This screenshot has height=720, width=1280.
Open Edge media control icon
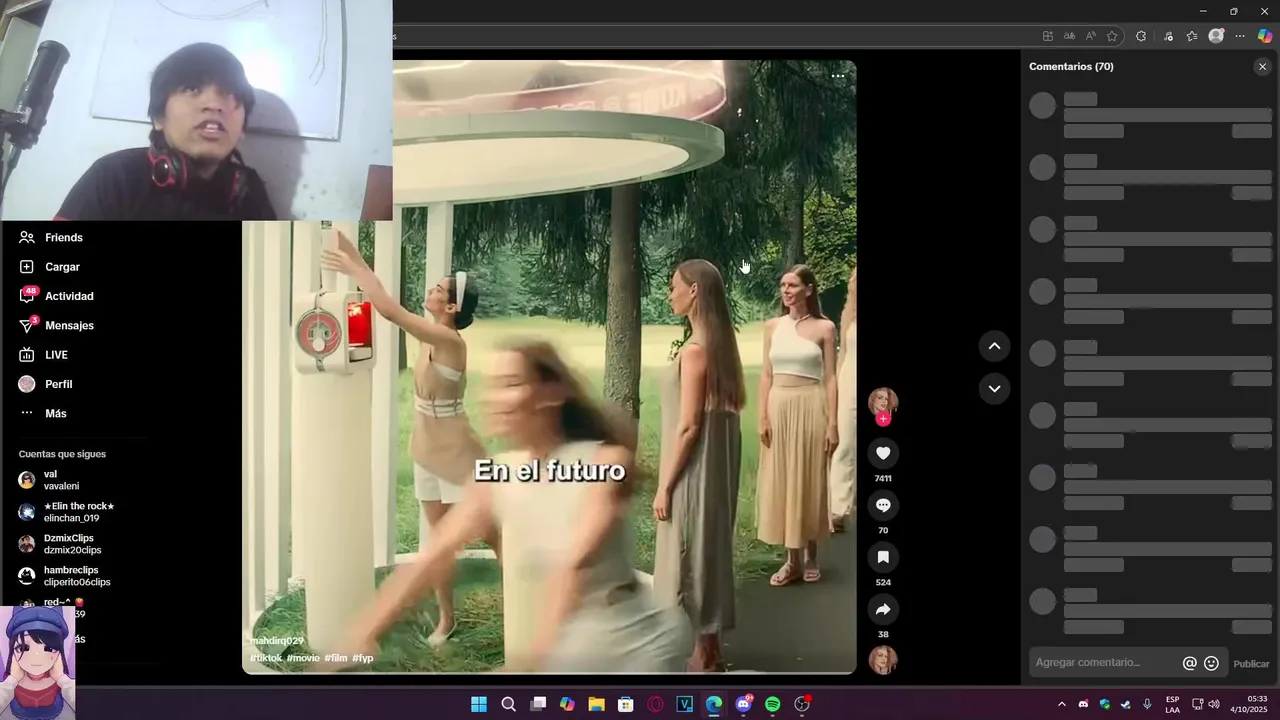1168,36
